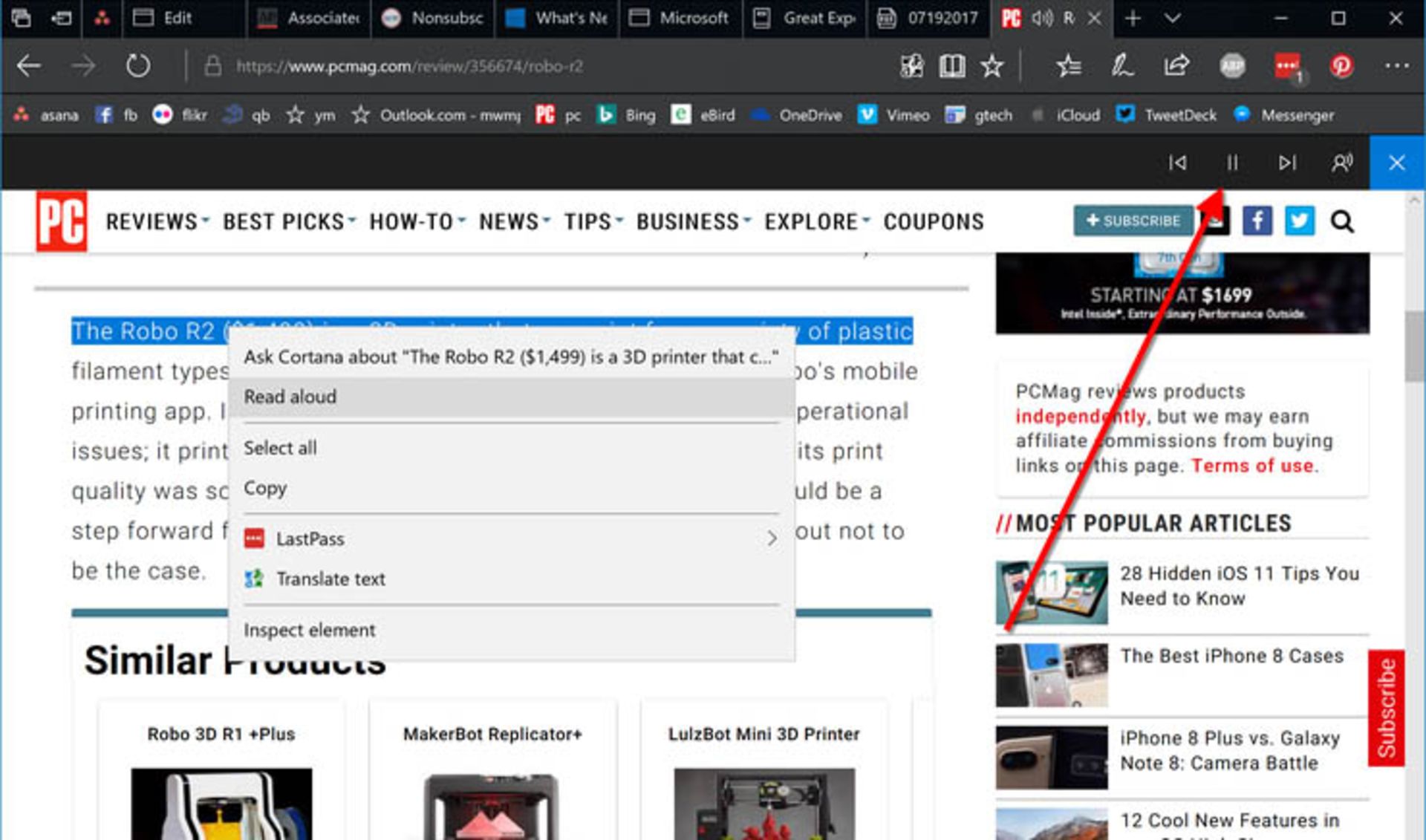
Task: Switch to the Nonsubsc tab
Action: [x=432, y=19]
